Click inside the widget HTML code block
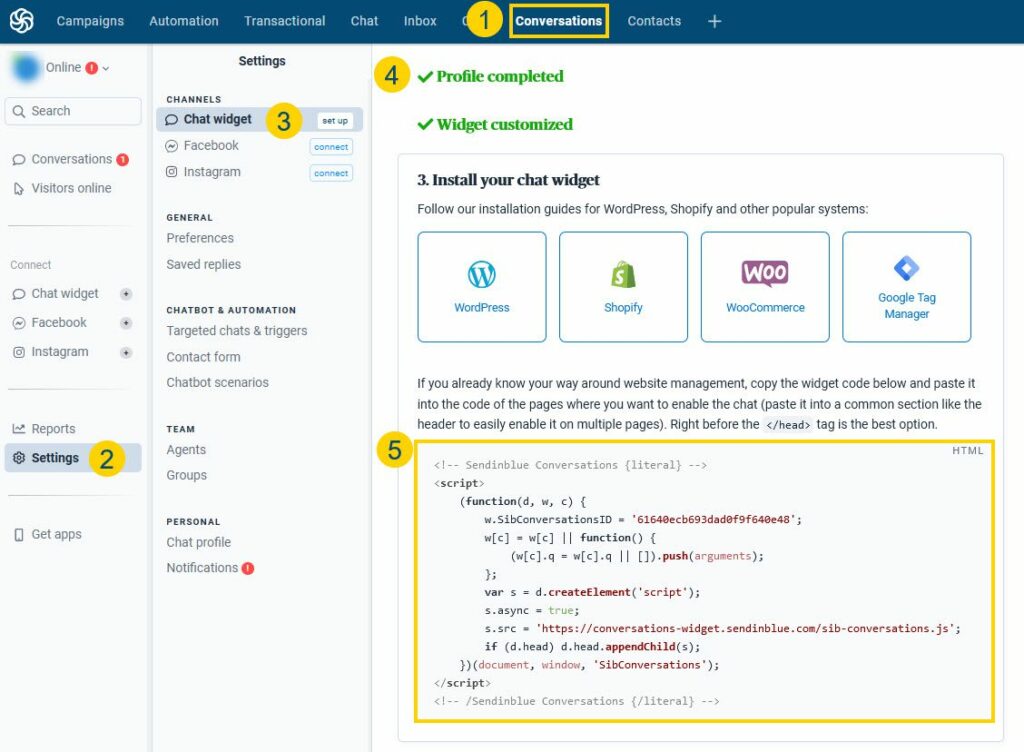Screen dimensions: 1024x752 [x=704, y=582]
